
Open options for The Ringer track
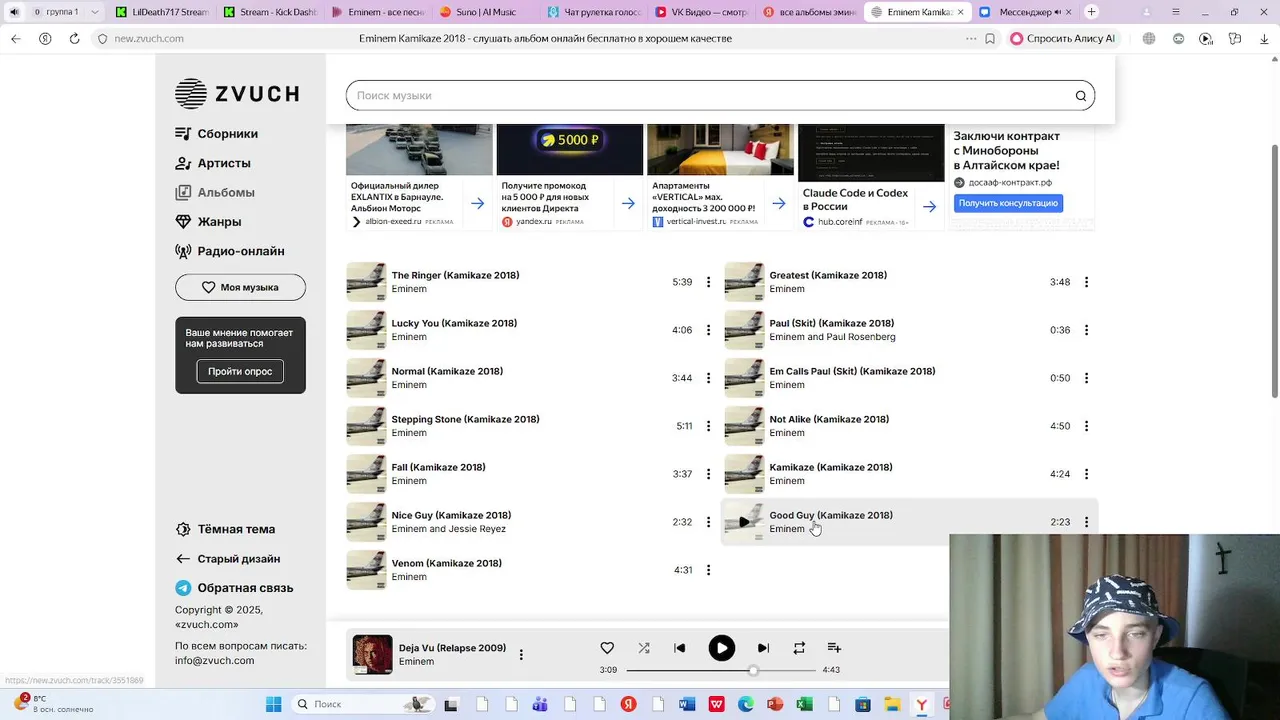pyautogui.click(x=708, y=282)
